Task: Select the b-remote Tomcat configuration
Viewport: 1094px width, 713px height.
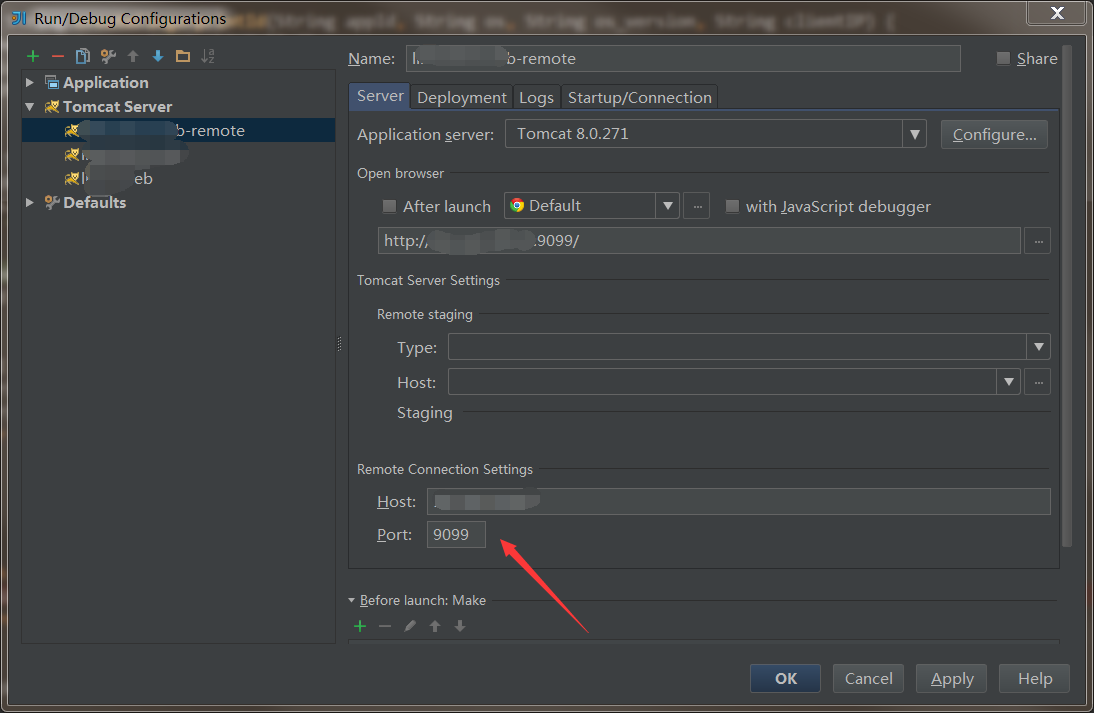Action: (x=179, y=130)
